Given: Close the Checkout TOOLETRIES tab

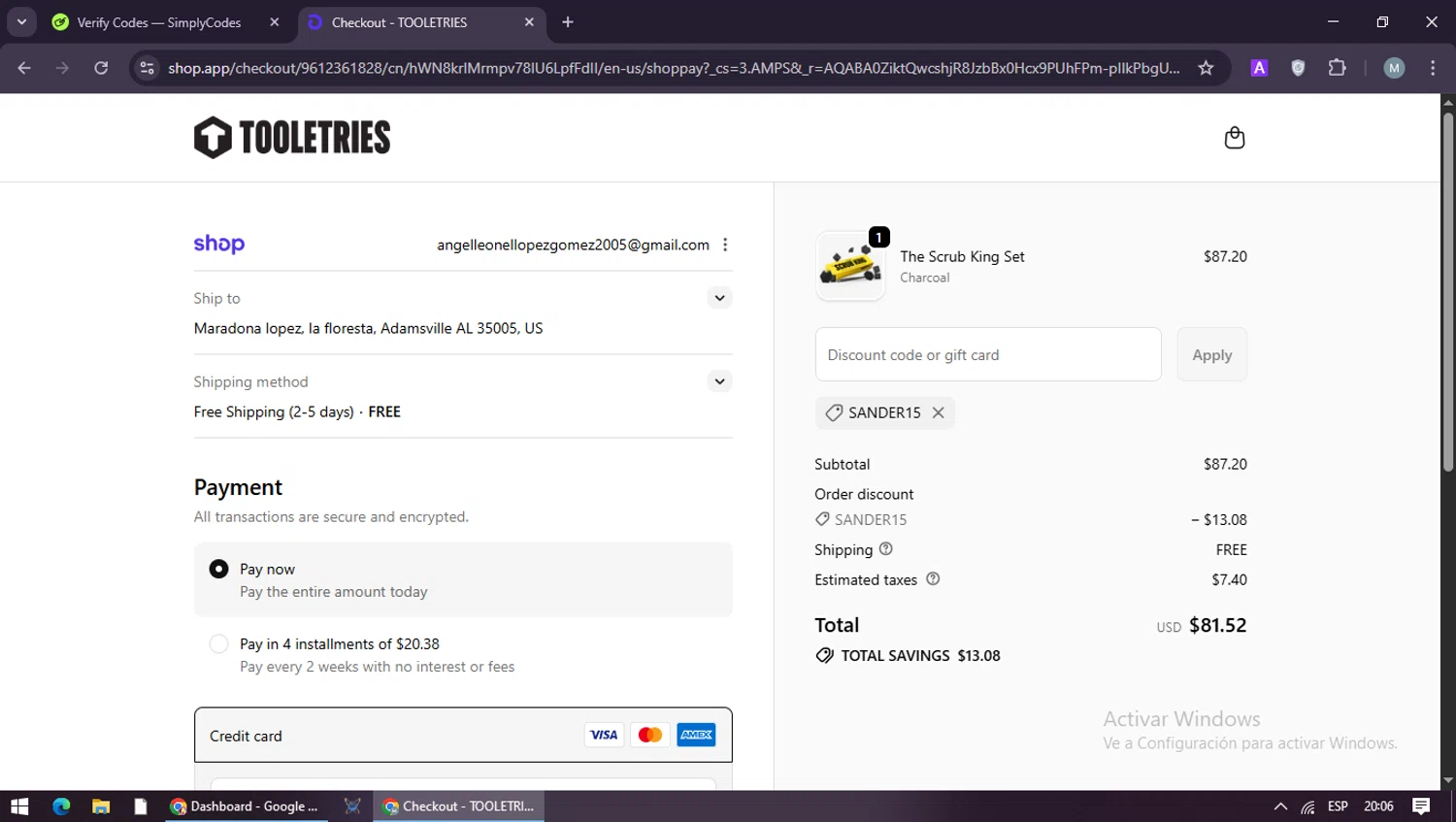Looking at the screenshot, I should click(529, 22).
